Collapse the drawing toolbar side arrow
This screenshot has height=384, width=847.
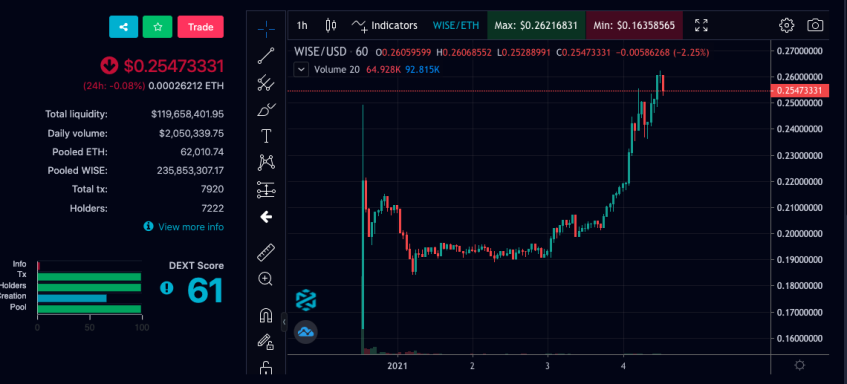(x=284, y=322)
